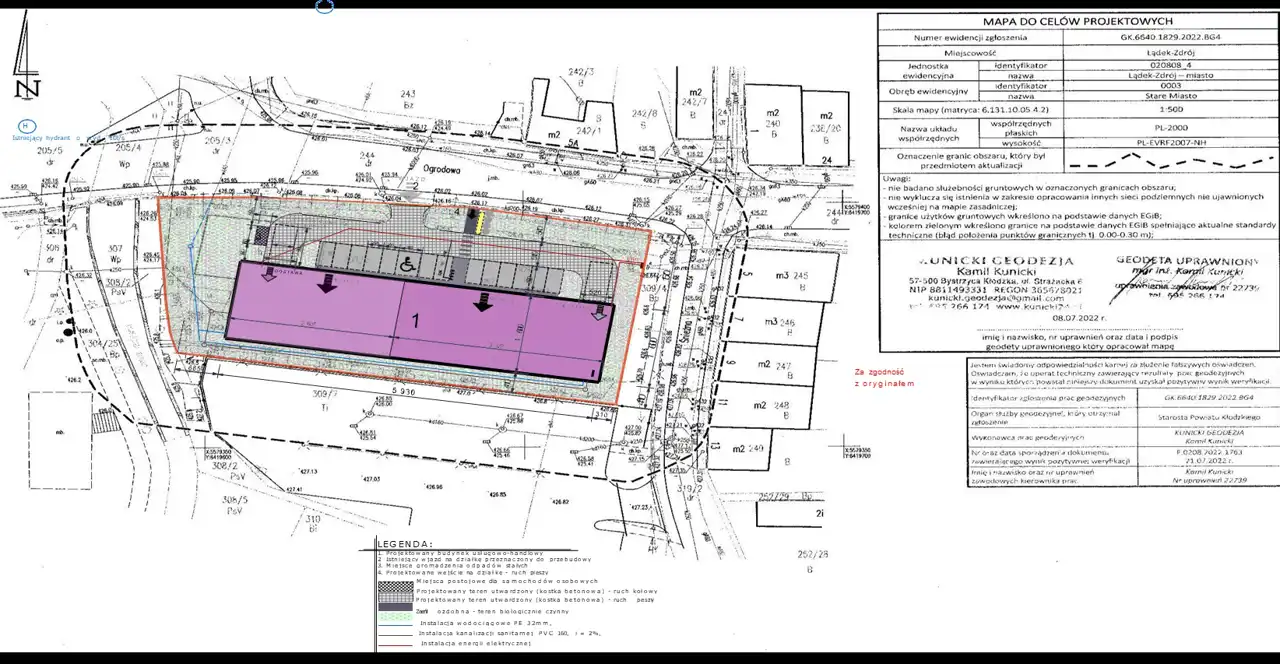Click the blue hydrant H circle symbol

click(x=23, y=126)
